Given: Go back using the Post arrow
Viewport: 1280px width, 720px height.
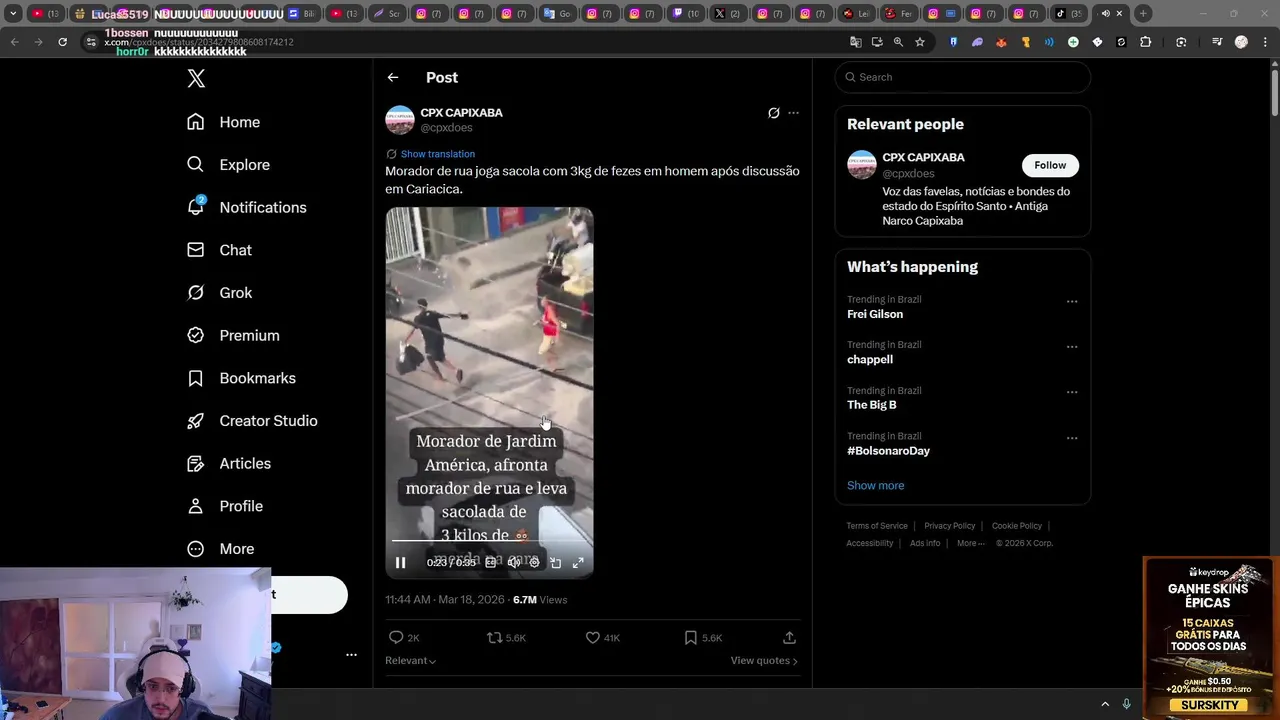Looking at the screenshot, I should tap(393, 77).
